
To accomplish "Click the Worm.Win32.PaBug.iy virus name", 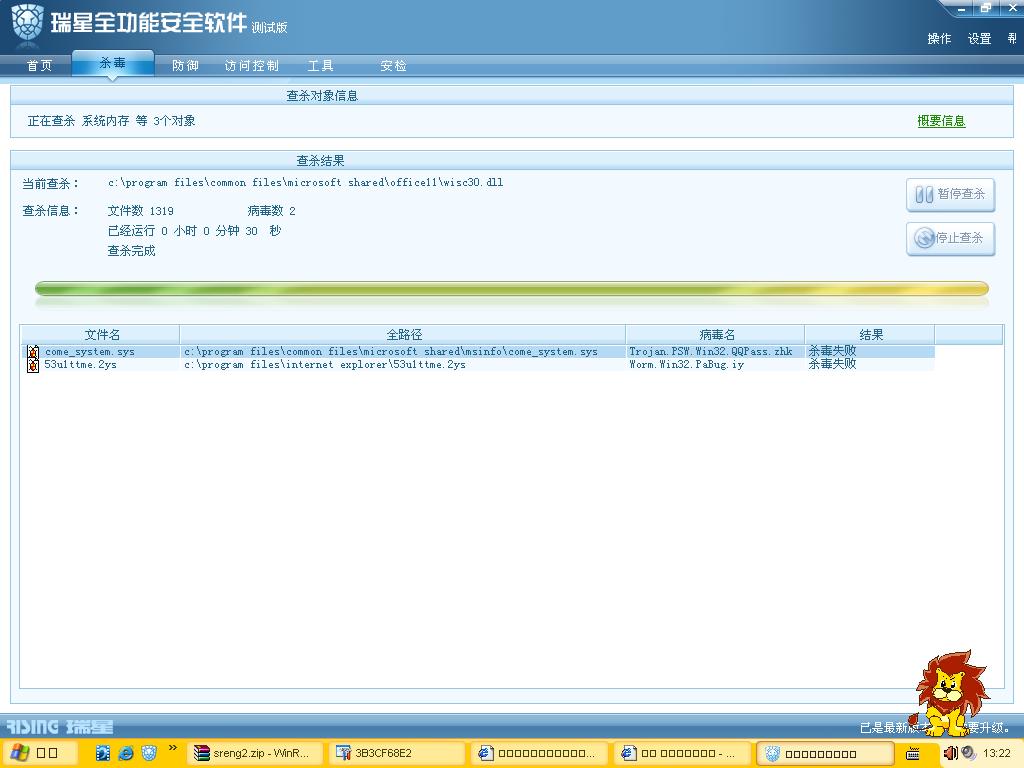I will (x=686, y=364).
